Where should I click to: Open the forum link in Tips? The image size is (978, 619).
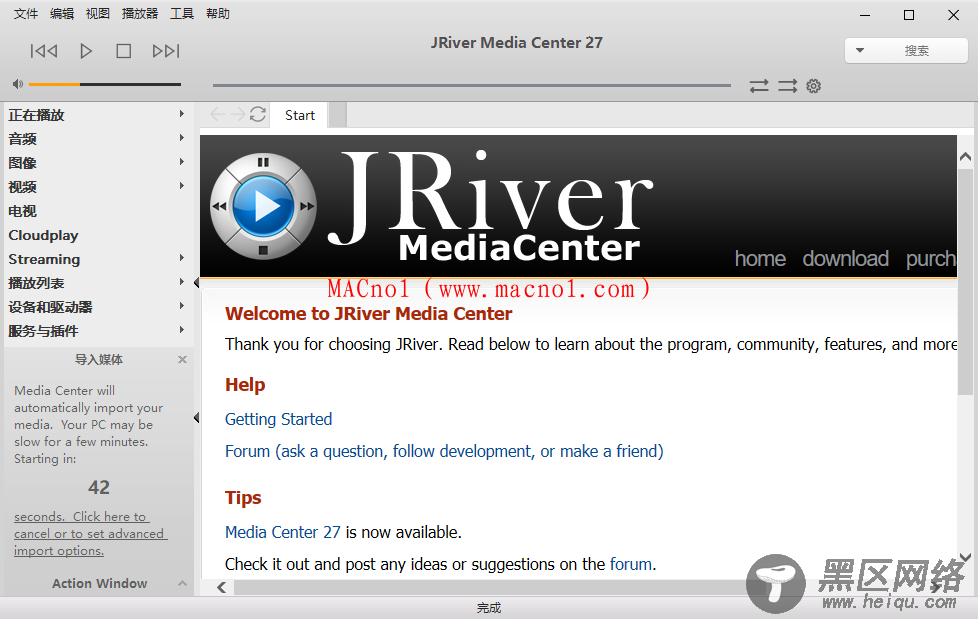631,564
